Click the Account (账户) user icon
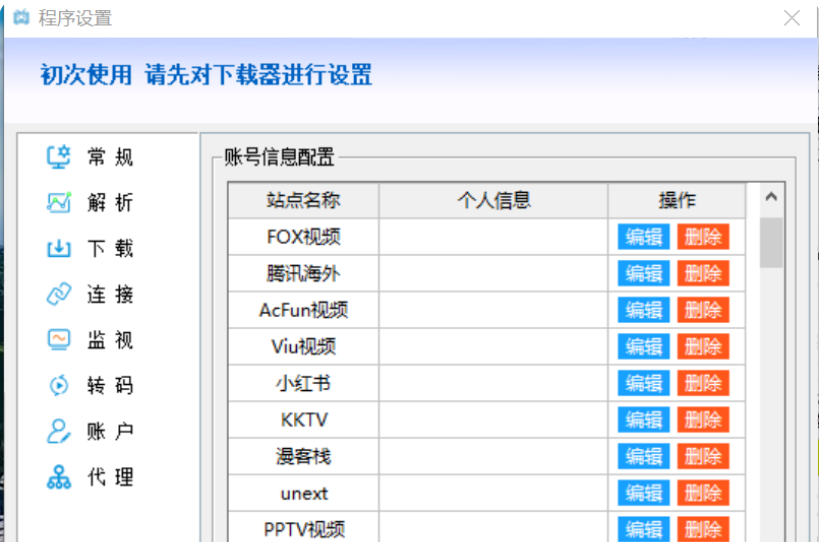This screenshot has height=542, width=819. [59, 432]
